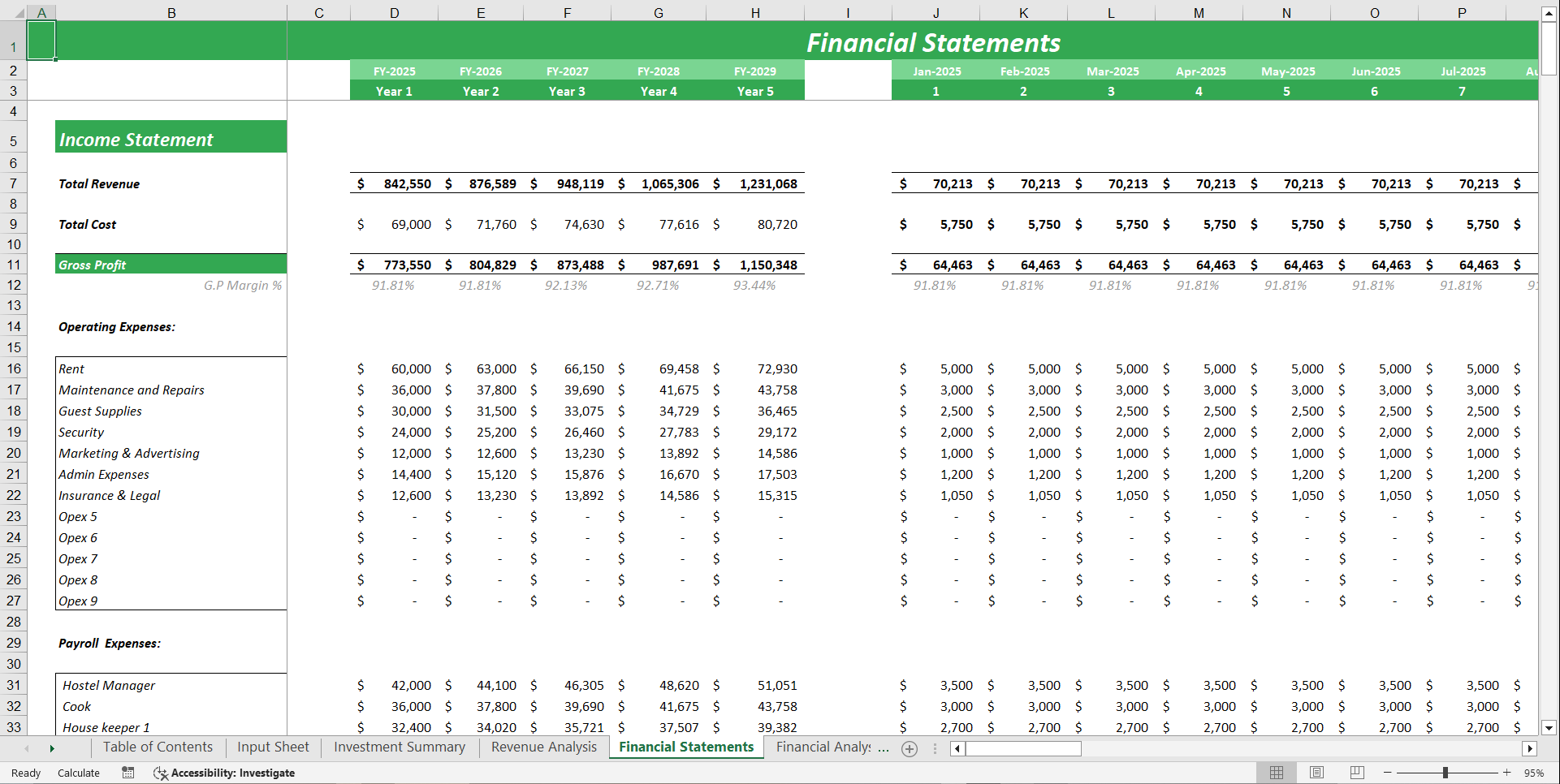Click the sheet navigation right arrow
This screenshot has width=1560, height=784.
(52, 747)
